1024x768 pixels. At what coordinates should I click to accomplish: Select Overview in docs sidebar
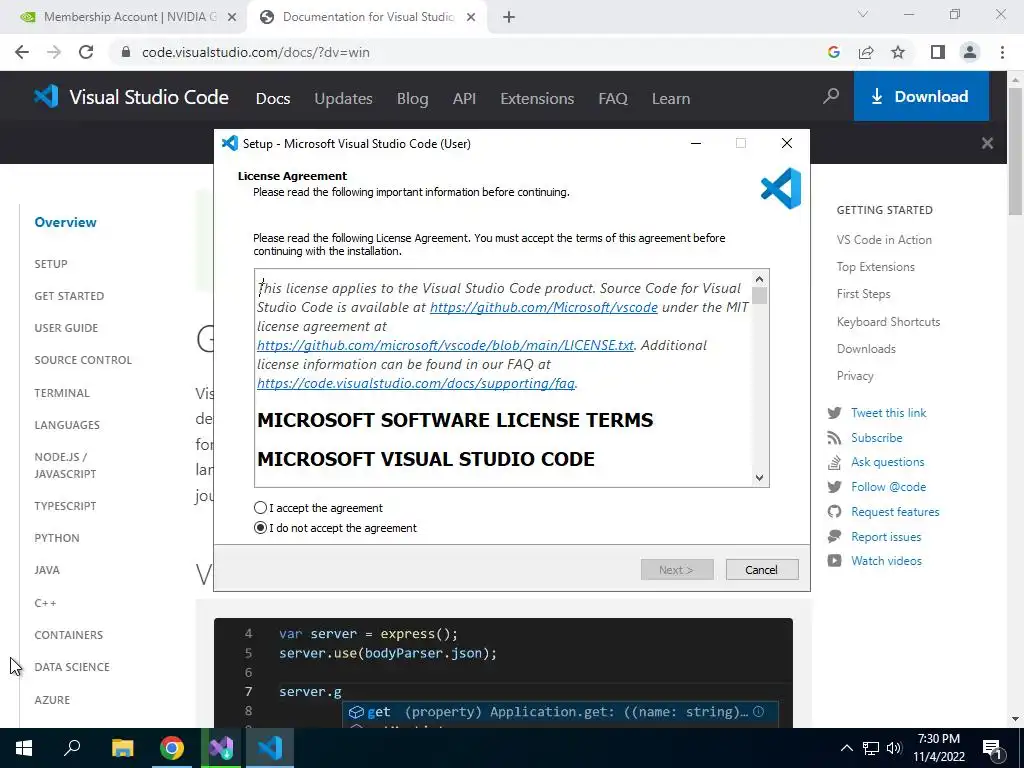coord(65,222)
